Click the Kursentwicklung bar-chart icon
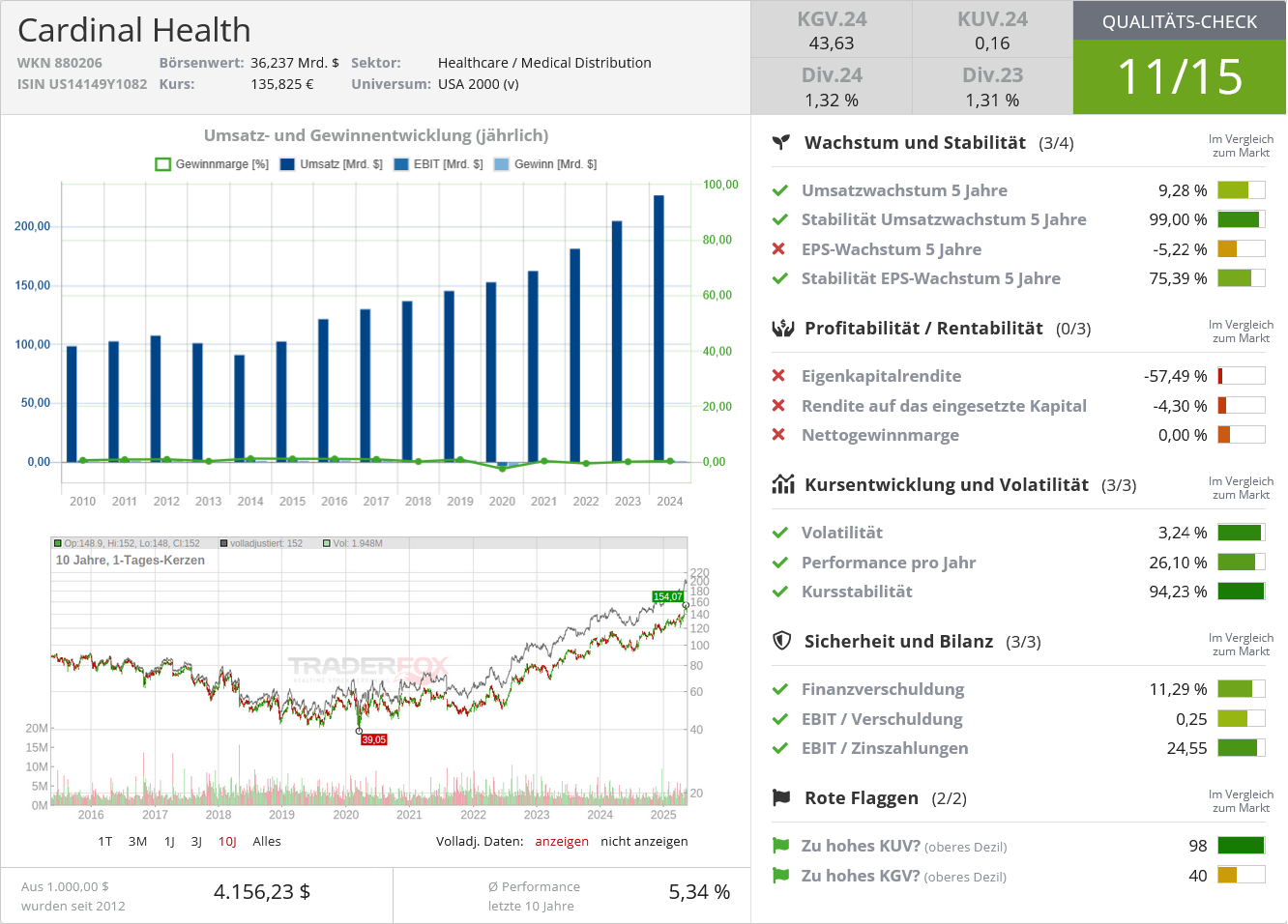The image size is (1288, 924). [x=782, y=484]
